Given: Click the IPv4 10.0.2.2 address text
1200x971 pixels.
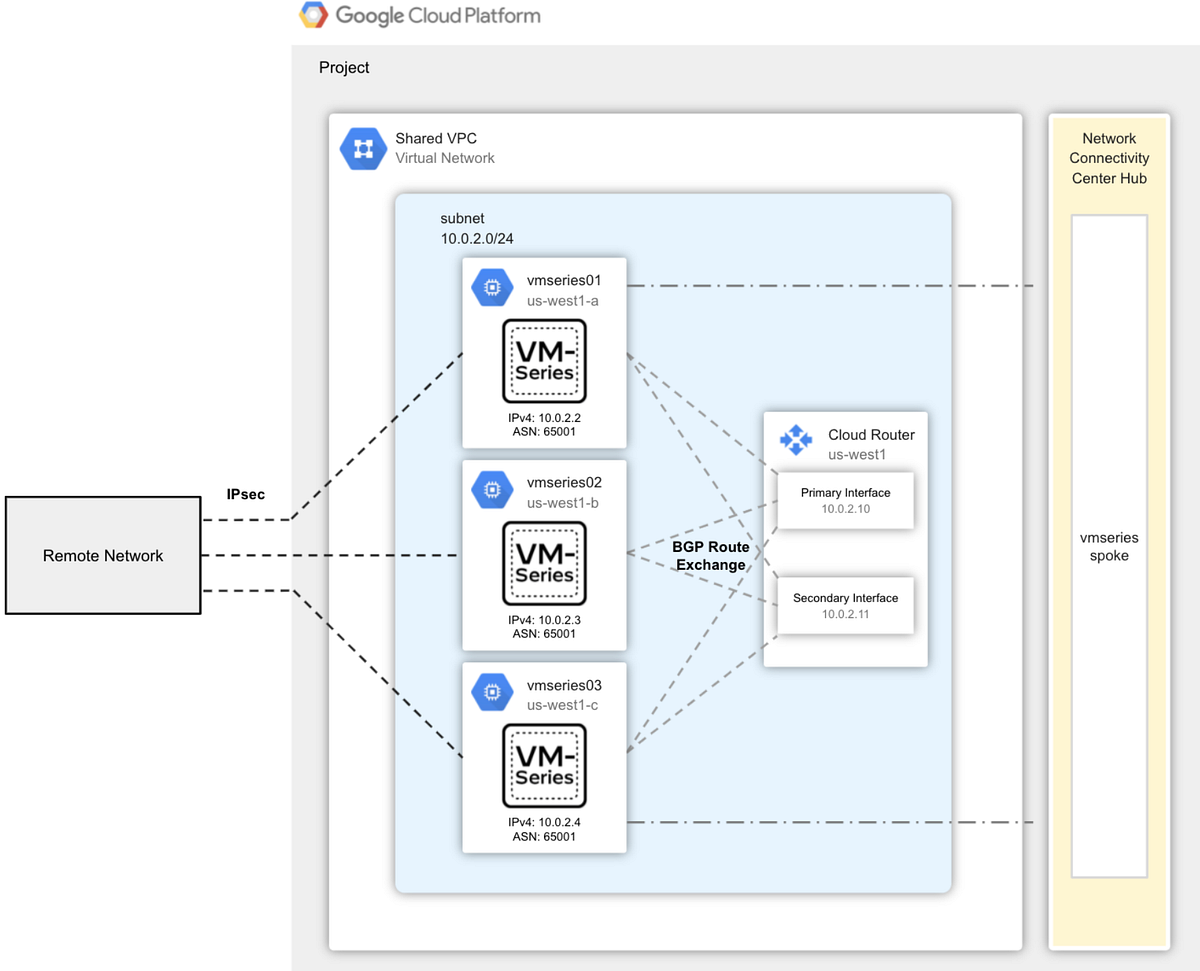Looking at the screenshot, I should 544,418.
